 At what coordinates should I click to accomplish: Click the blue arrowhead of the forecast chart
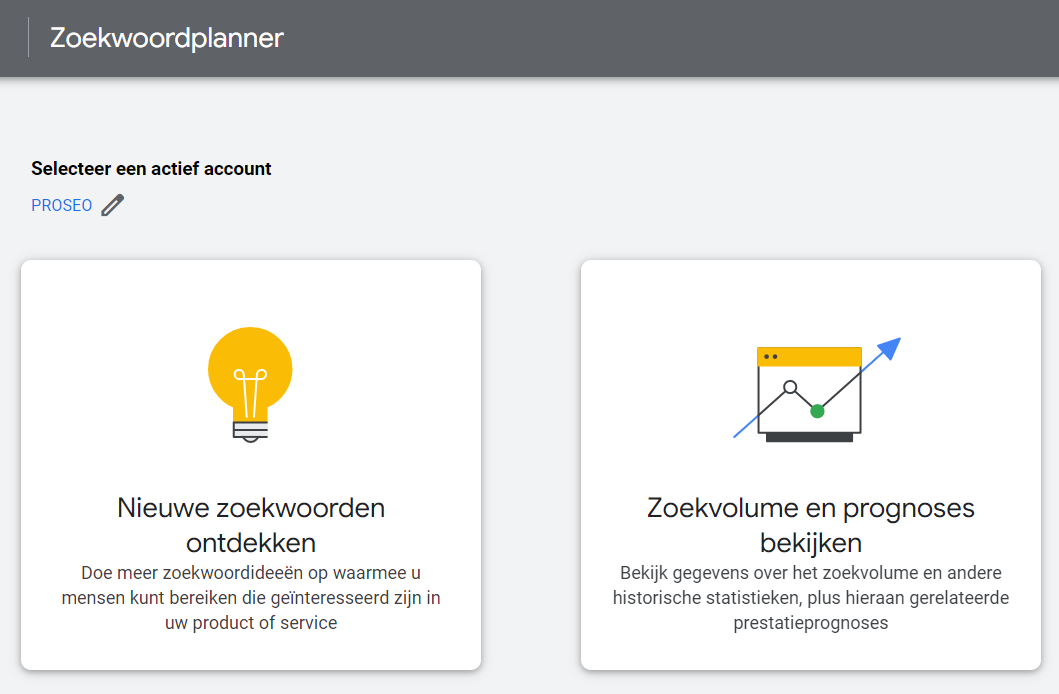(x=889, y=348)
